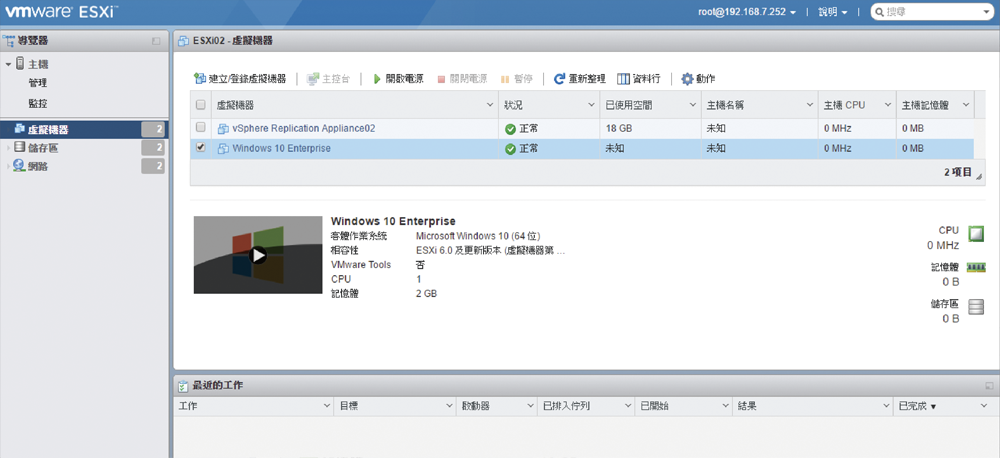Click the 重新整理 refresh button

580,79
